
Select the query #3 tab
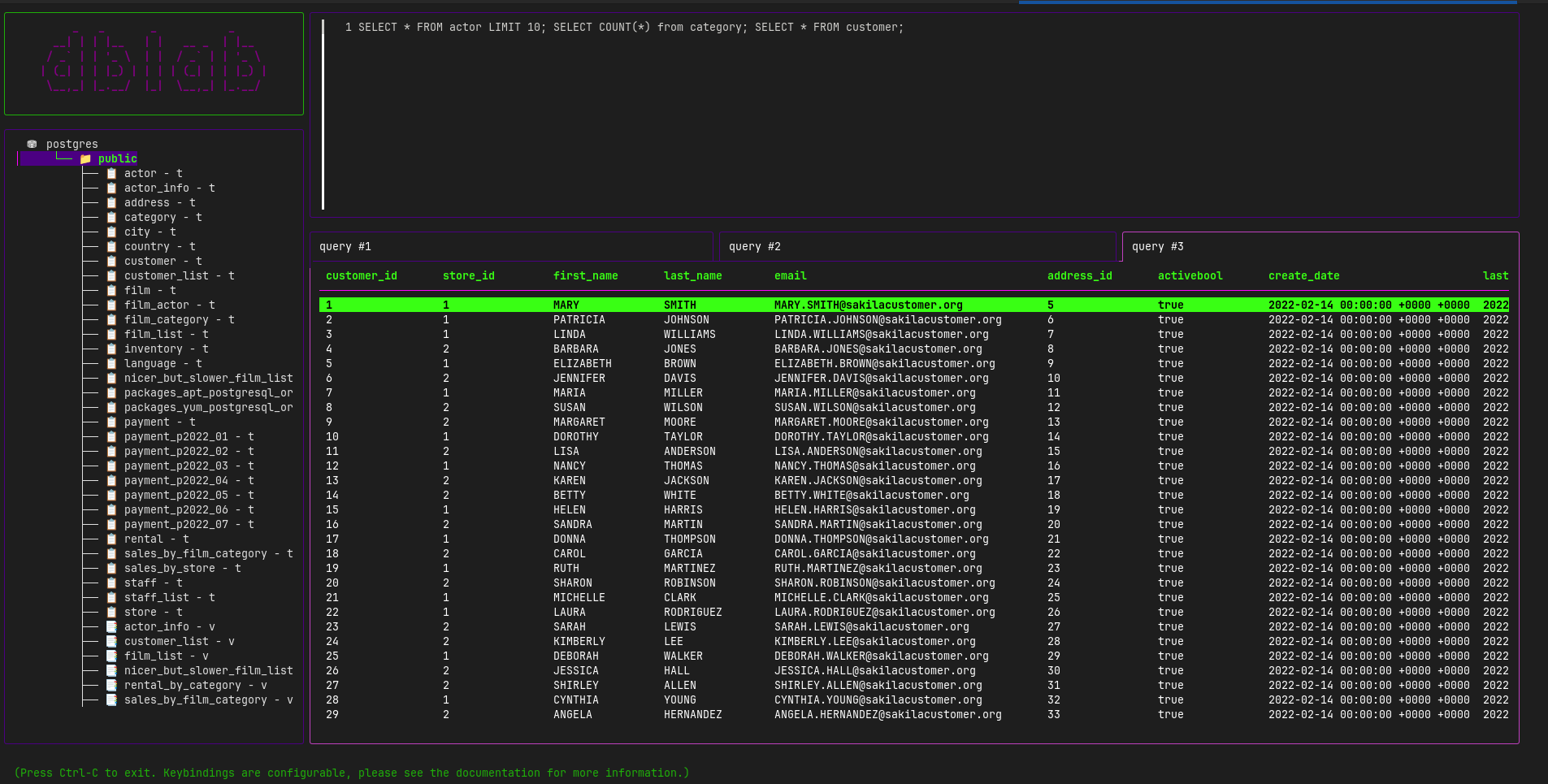(x=1320, y=246)
